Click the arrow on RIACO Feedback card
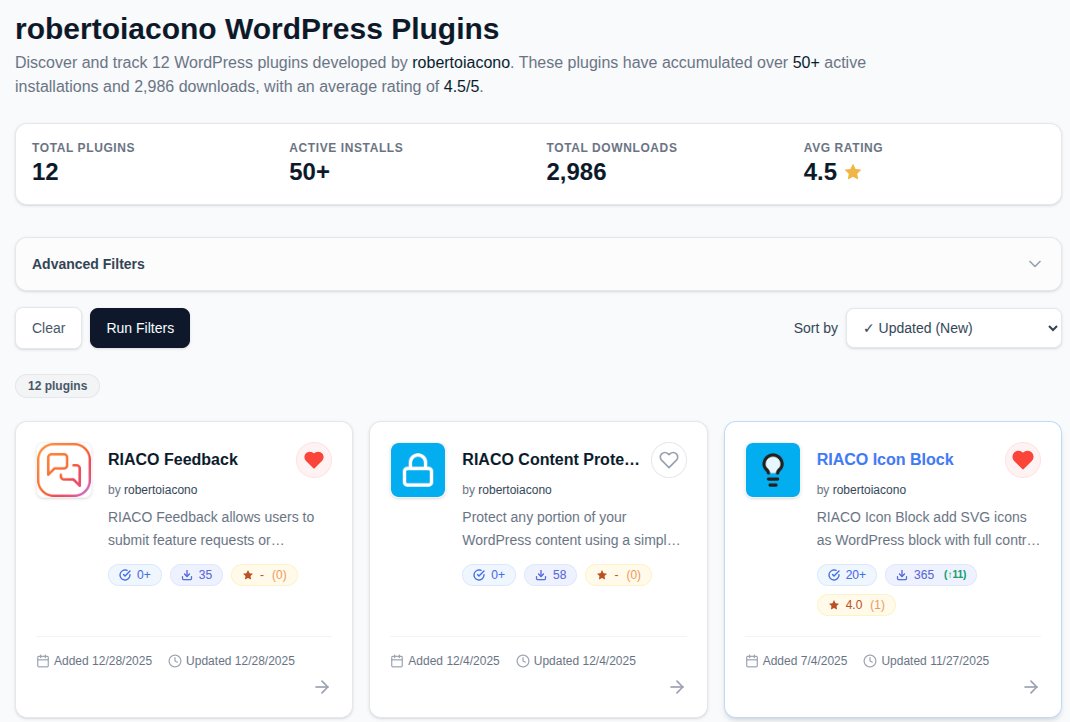 pos(322,687)
